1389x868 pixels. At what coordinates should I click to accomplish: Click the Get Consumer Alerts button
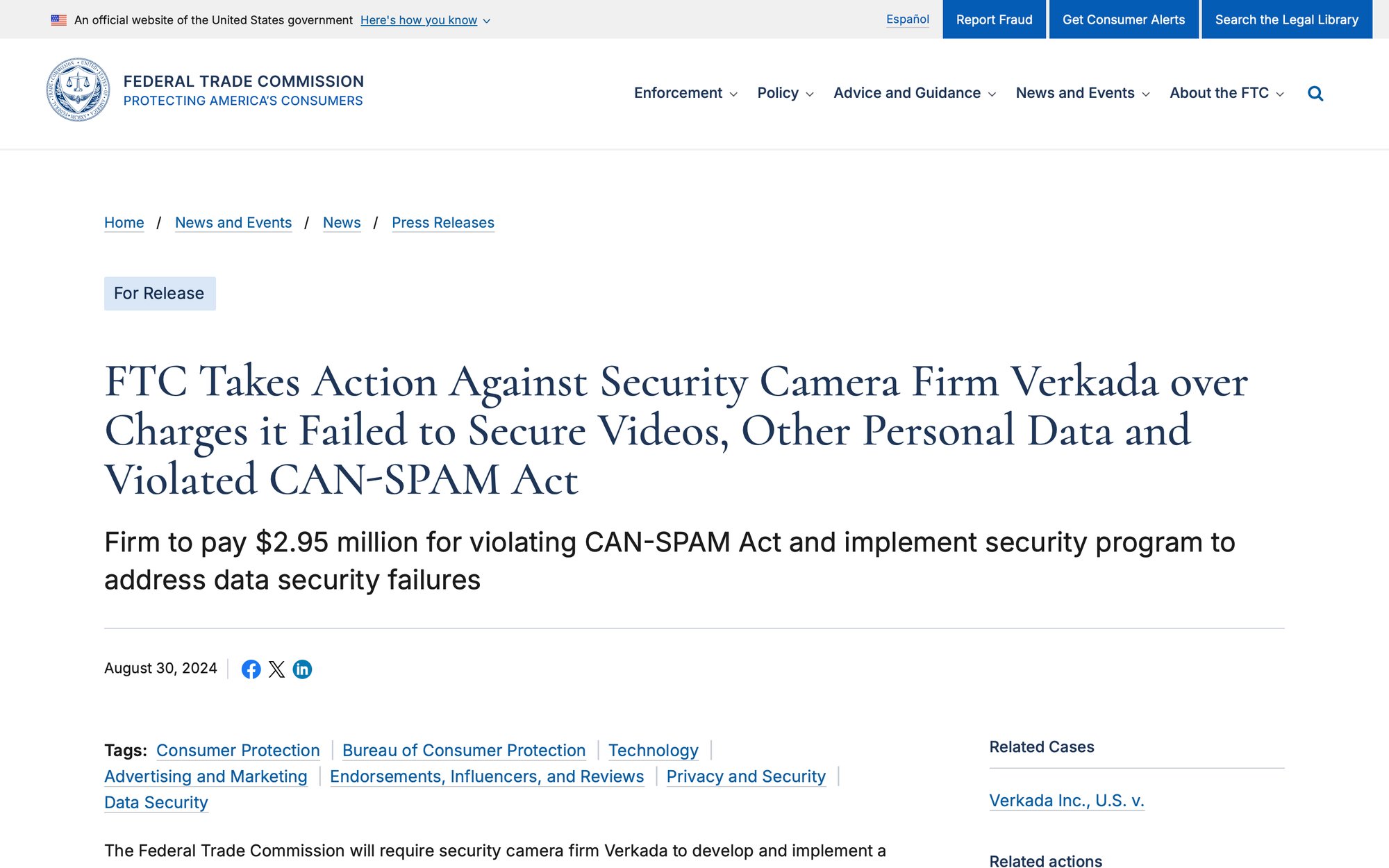(x=1124, y=19)
